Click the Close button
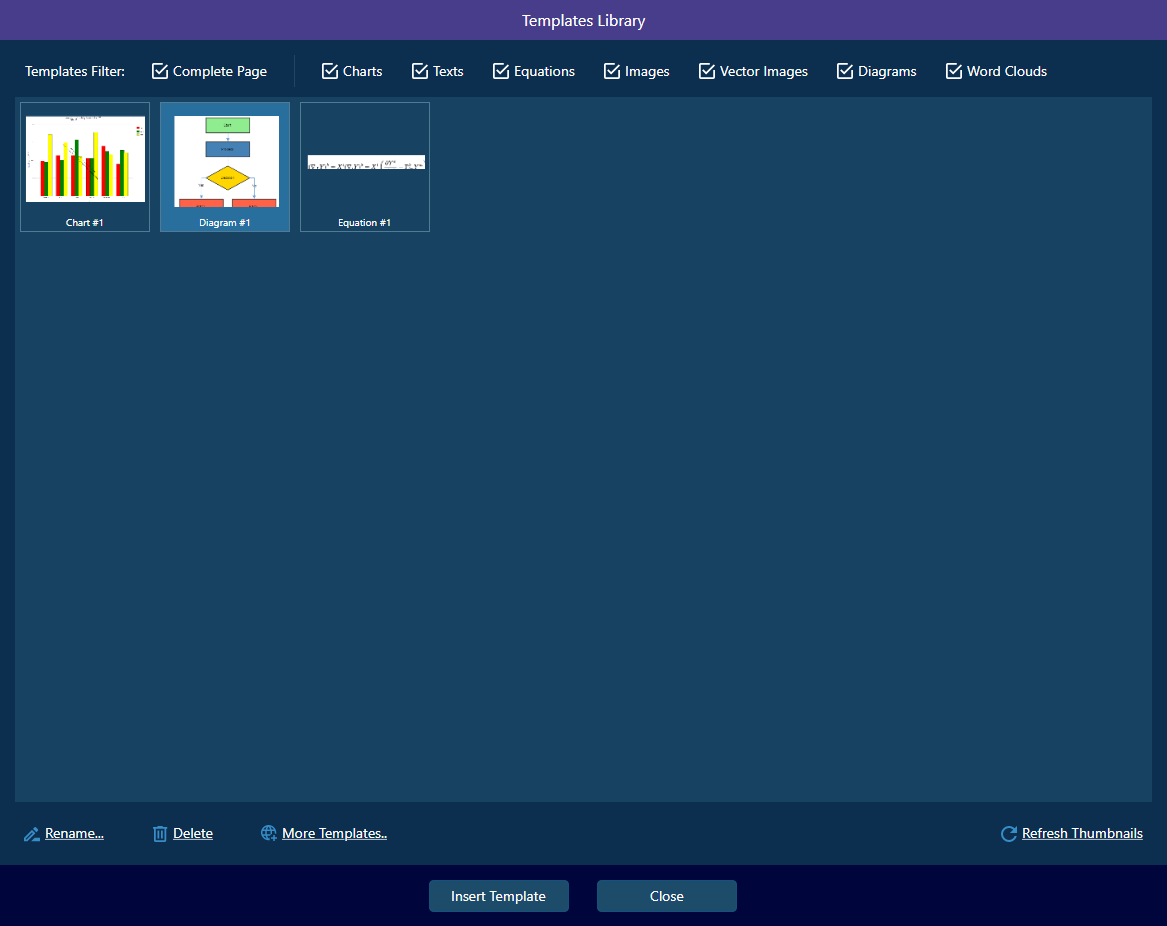 667,896
